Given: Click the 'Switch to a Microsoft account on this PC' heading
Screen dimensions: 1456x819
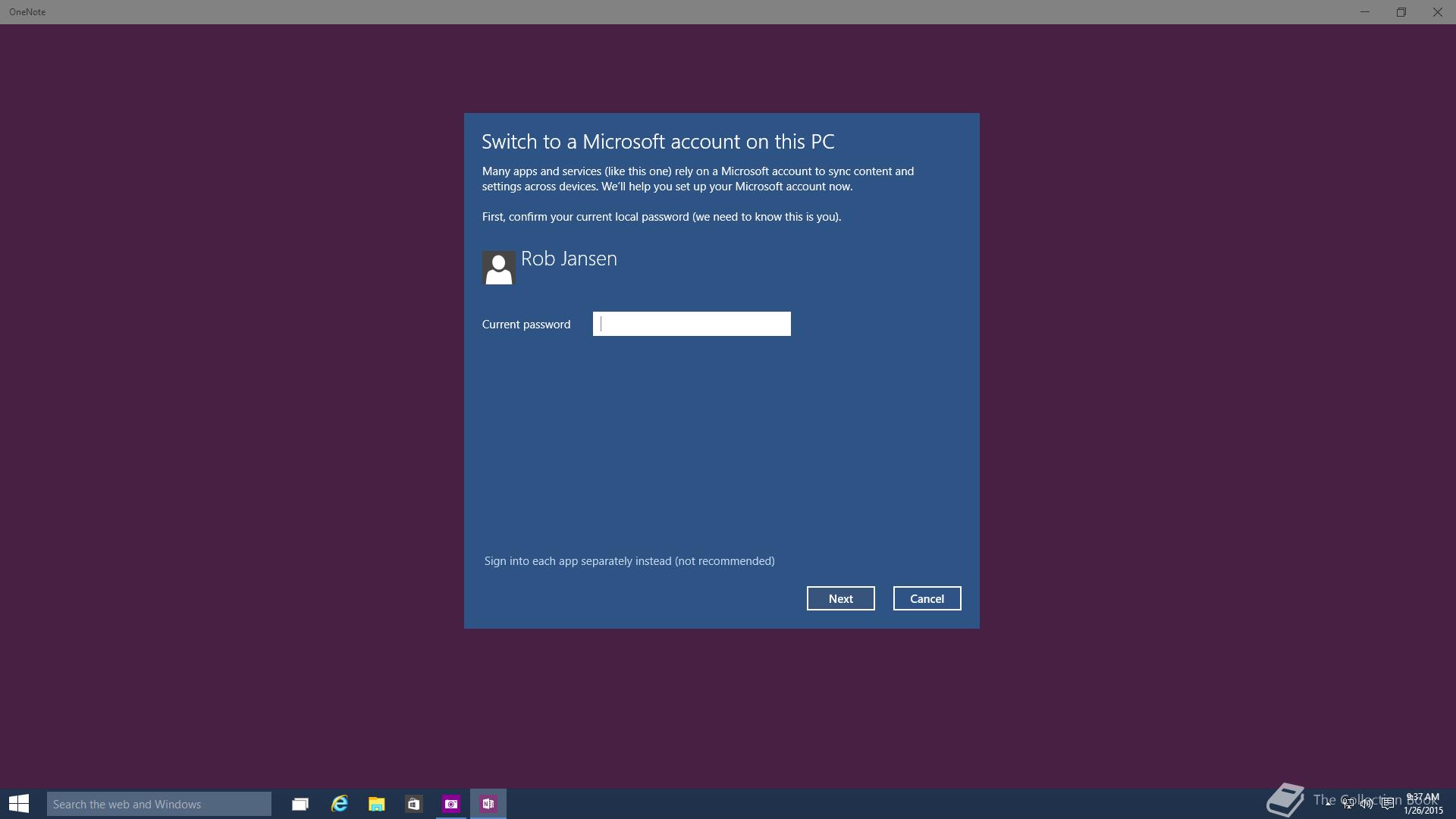Looking at the screenshot, I should click(x=658, y=142).
